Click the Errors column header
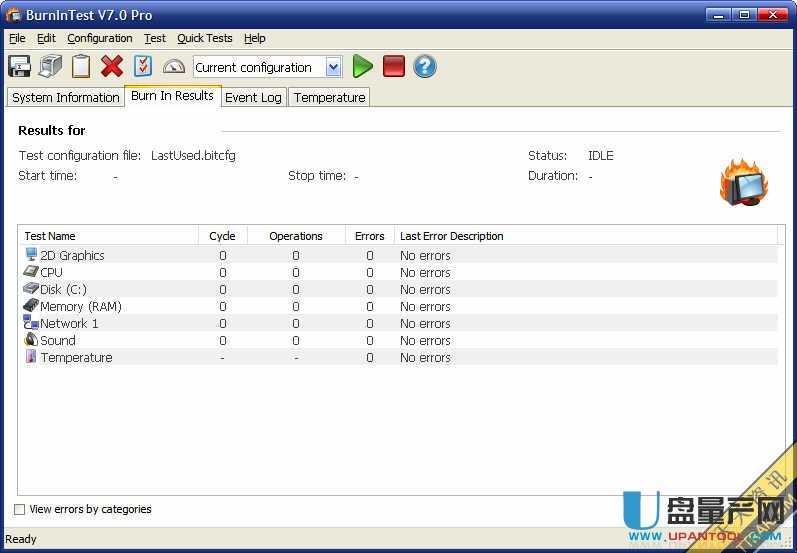 coord(369,236)
